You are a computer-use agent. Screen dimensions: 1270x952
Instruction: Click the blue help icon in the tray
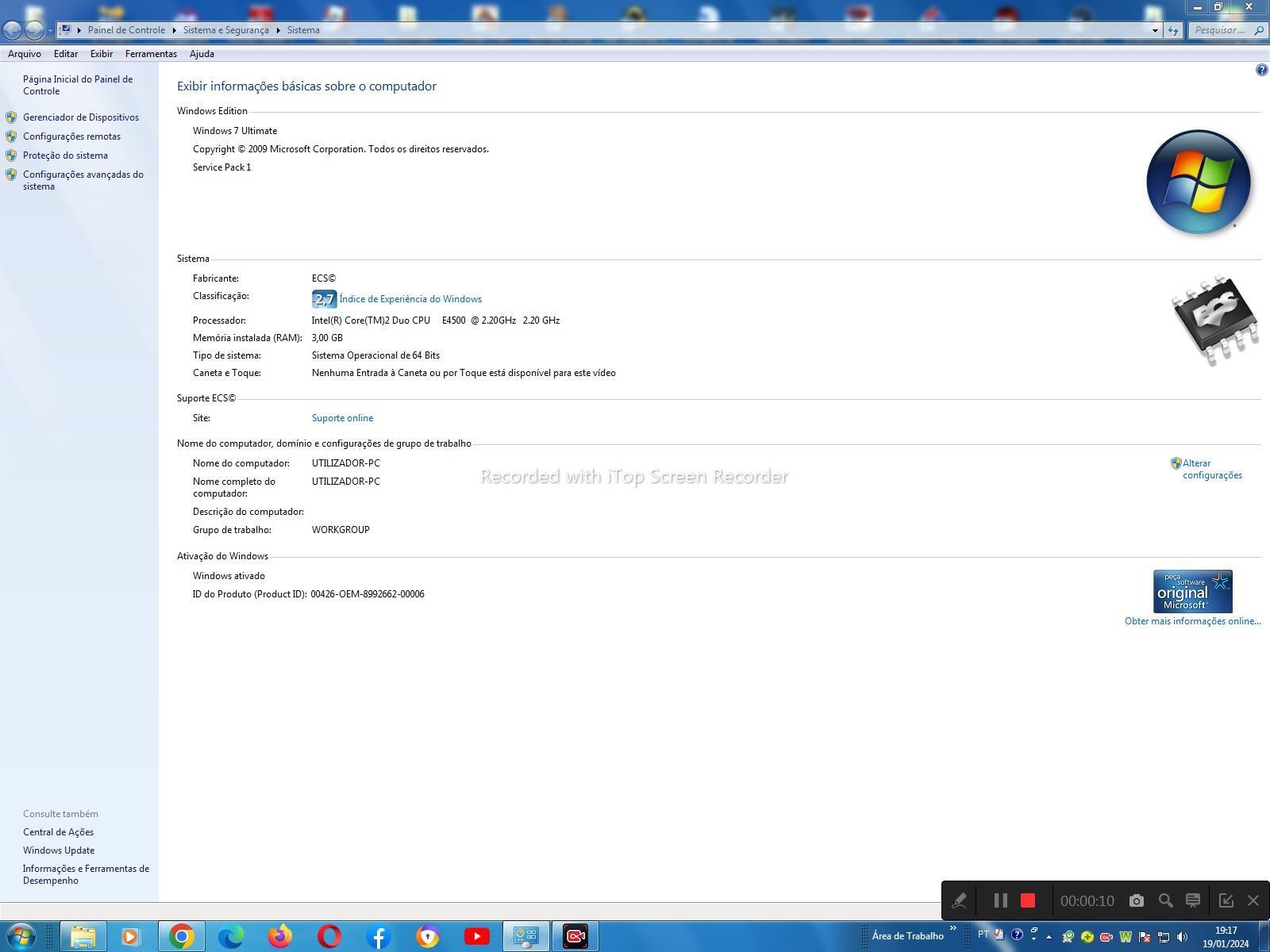[1017, 935]
